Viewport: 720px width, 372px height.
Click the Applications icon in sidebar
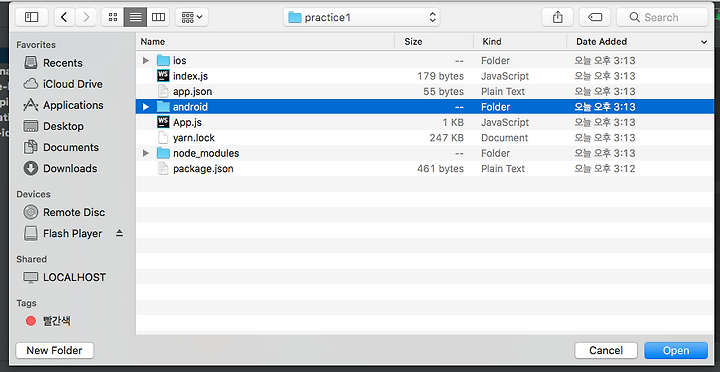31,105
